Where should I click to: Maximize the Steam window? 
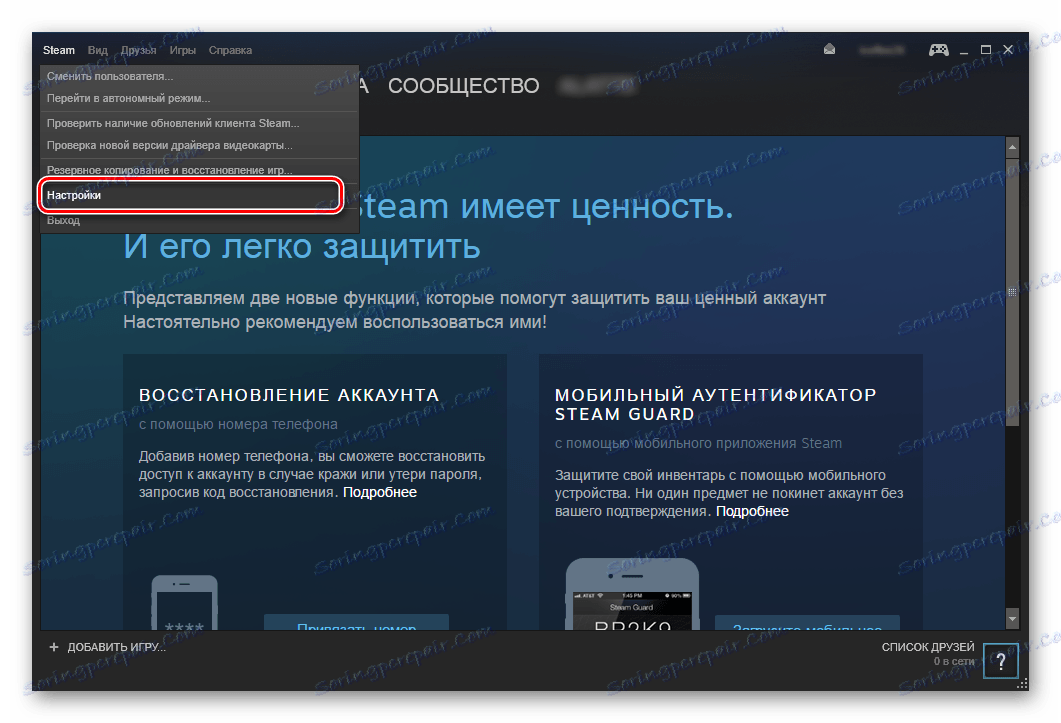986,50
